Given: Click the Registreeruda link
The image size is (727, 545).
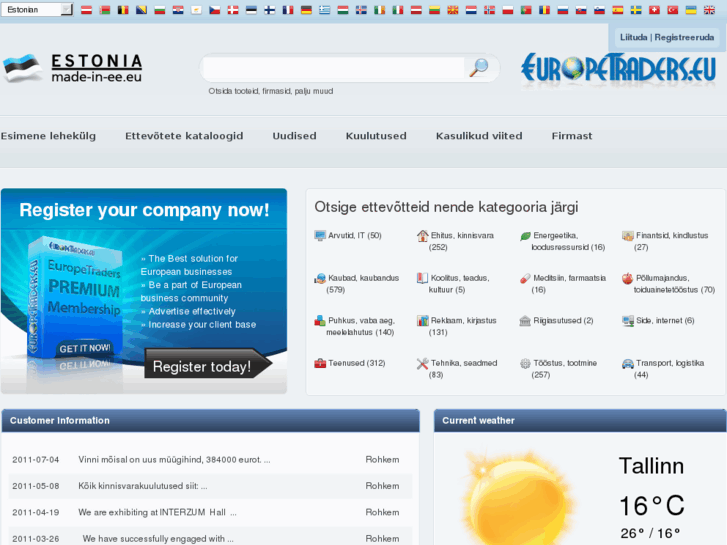Looking at the screenshot, I should coord(684,37).
